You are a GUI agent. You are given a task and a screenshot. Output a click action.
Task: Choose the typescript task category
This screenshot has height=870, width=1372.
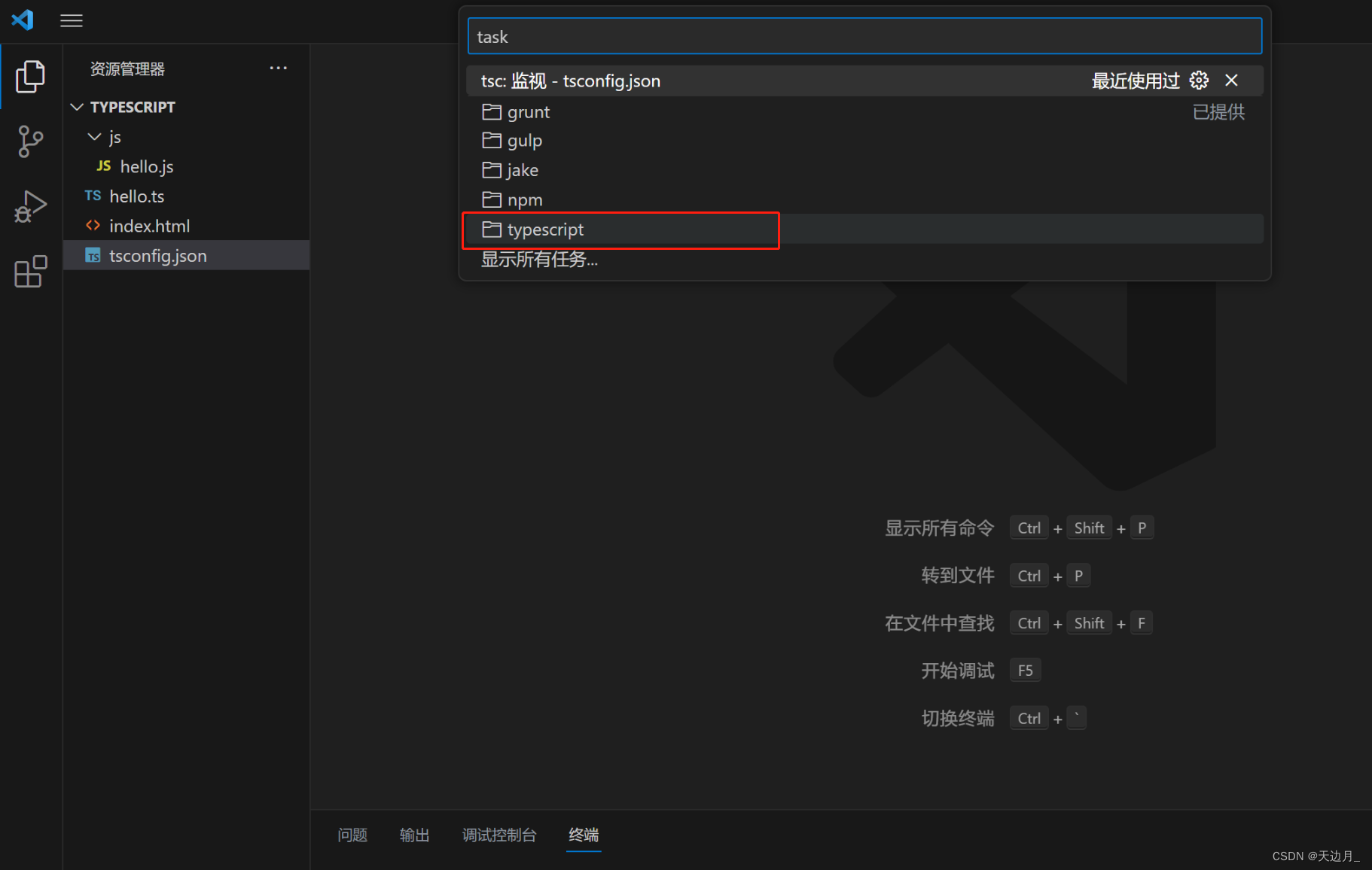click(864, 229)
